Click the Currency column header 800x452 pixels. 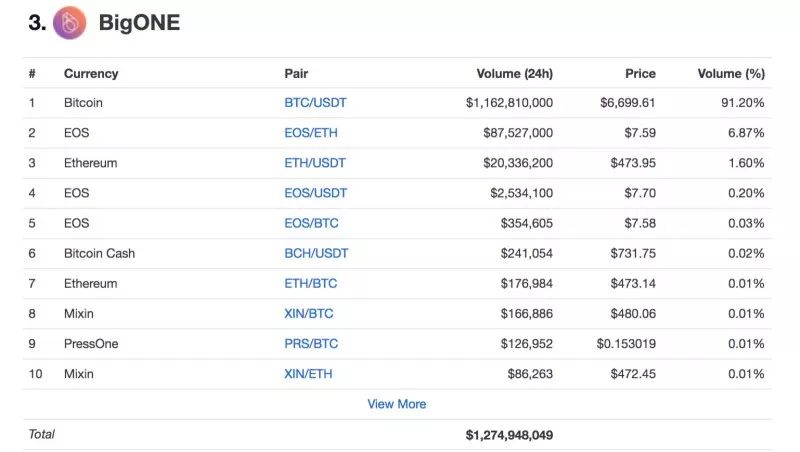pos(91,73)
